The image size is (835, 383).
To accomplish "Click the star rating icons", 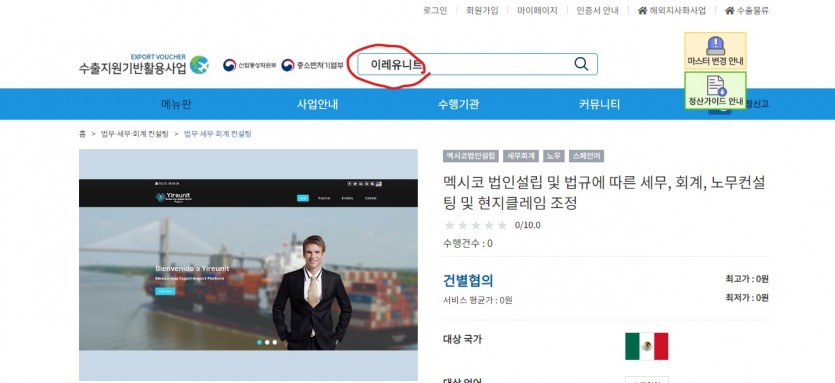I will click(476, 225).
